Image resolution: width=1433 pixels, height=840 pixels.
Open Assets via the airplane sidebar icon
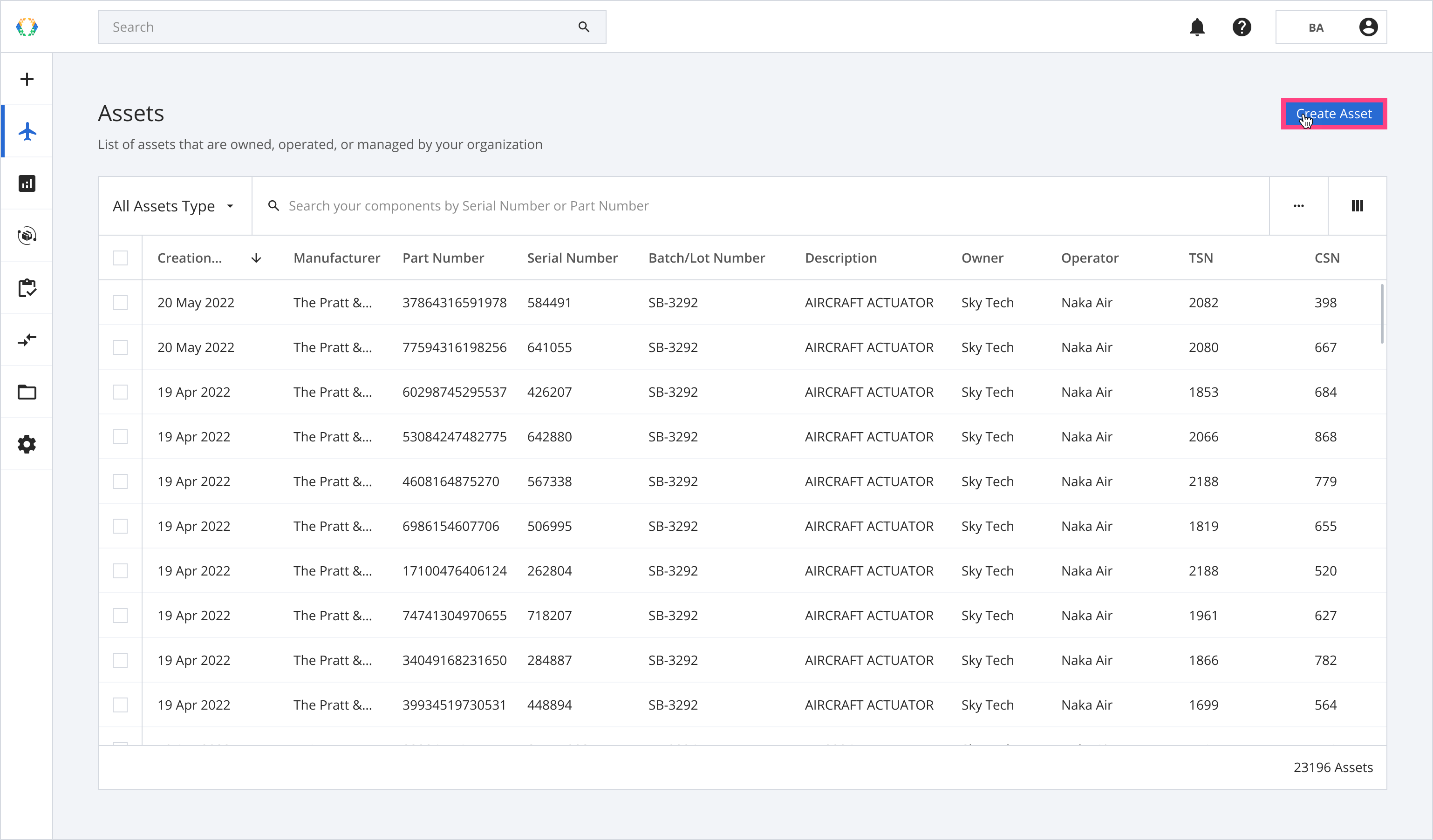click(27, 131)
